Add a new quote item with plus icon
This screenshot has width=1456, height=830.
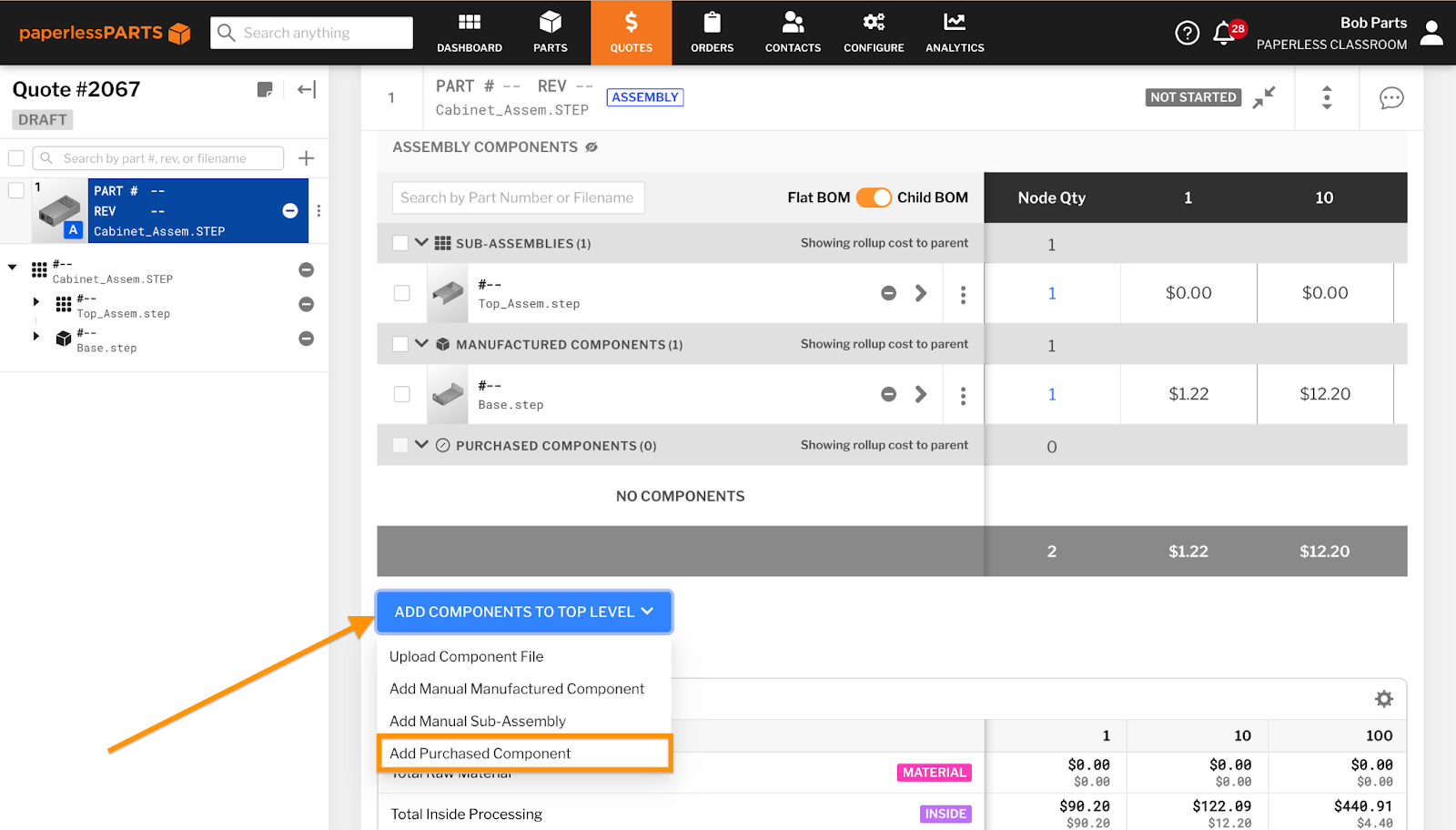pos(307,158)
